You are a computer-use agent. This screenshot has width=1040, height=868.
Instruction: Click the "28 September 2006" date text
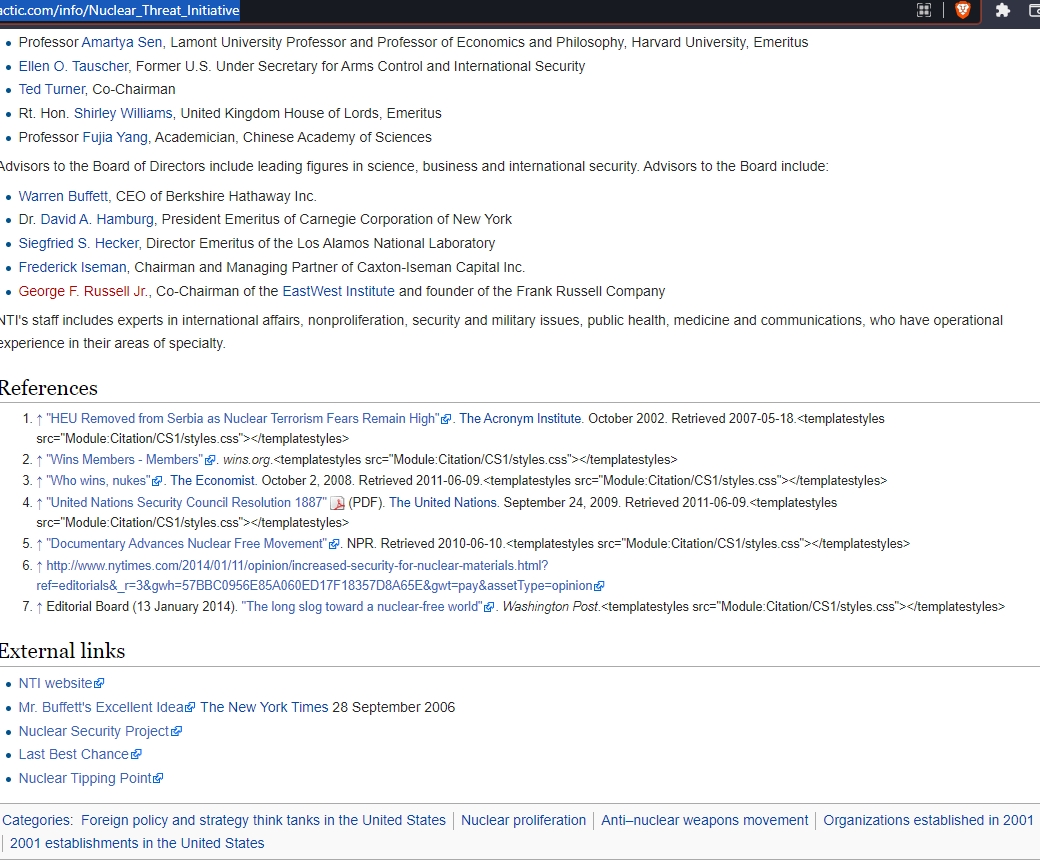[x=394, y=707]
